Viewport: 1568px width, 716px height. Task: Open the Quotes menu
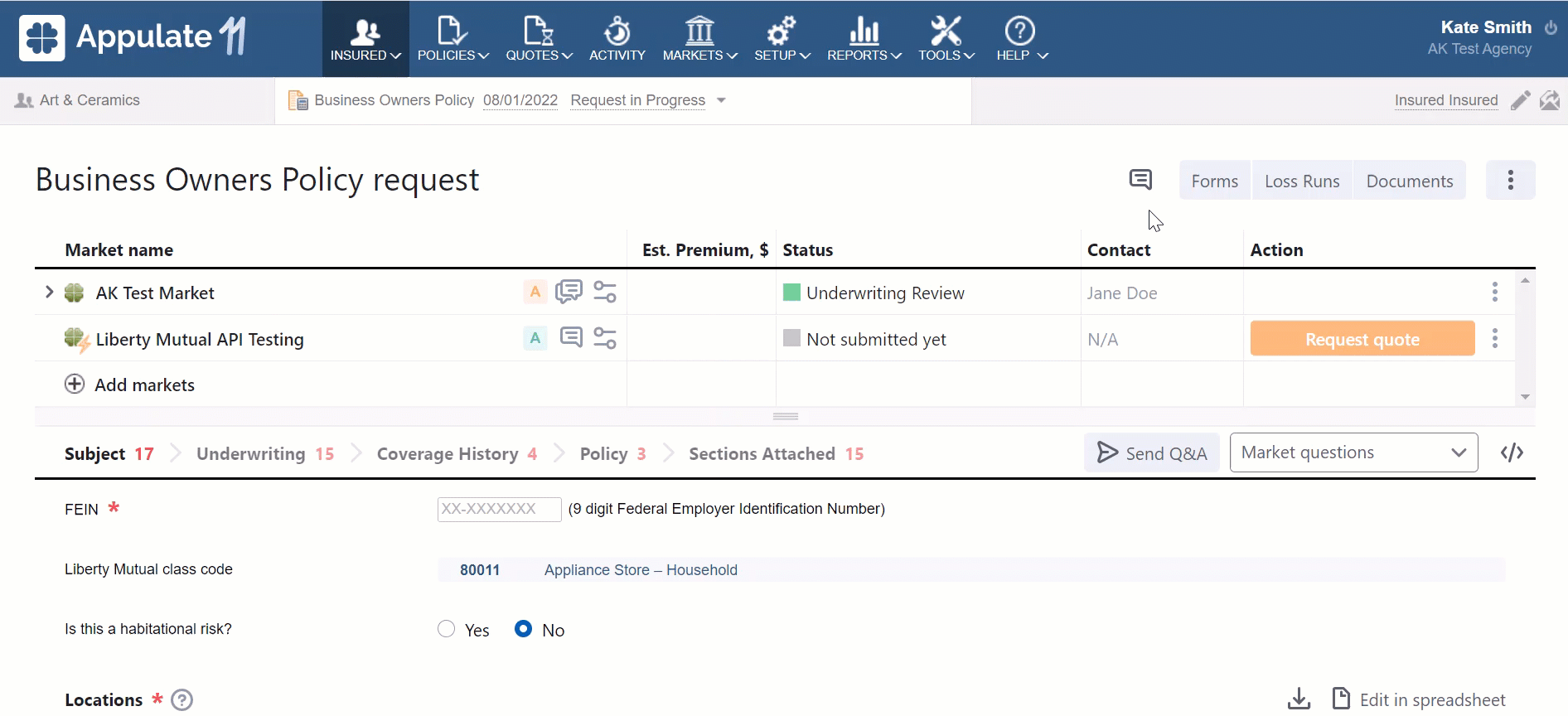[x=539, y=39]
